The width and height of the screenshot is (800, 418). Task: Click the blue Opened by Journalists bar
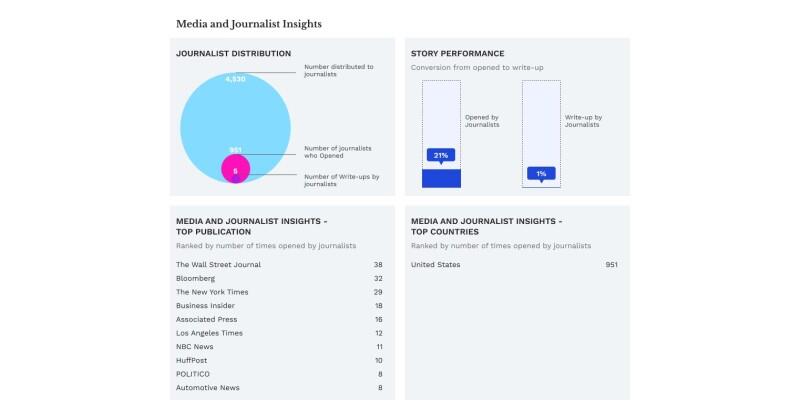tap(441, 178)
